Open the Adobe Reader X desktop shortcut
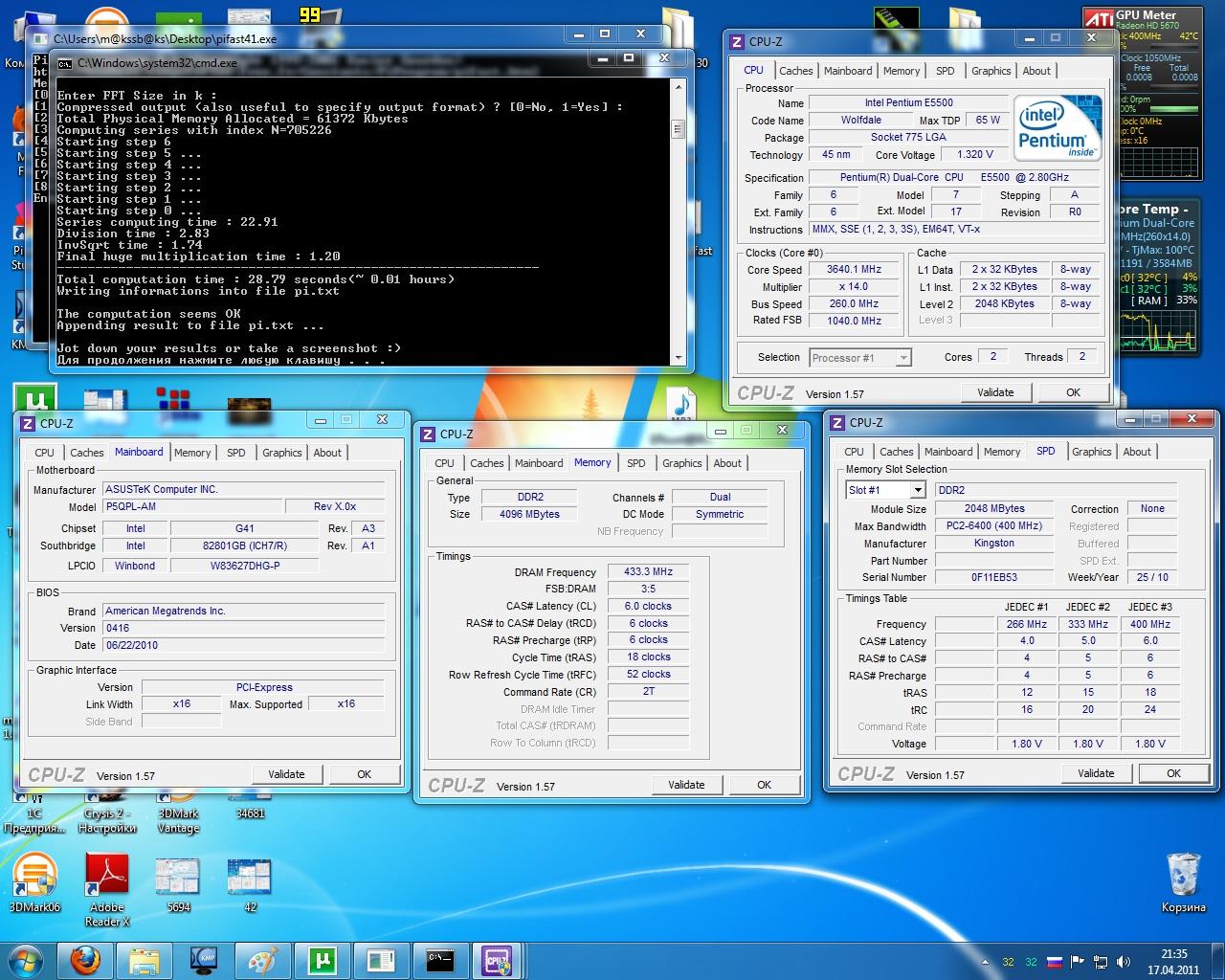The height and width of the screenshot is (980, 1225). coord(106,890)
